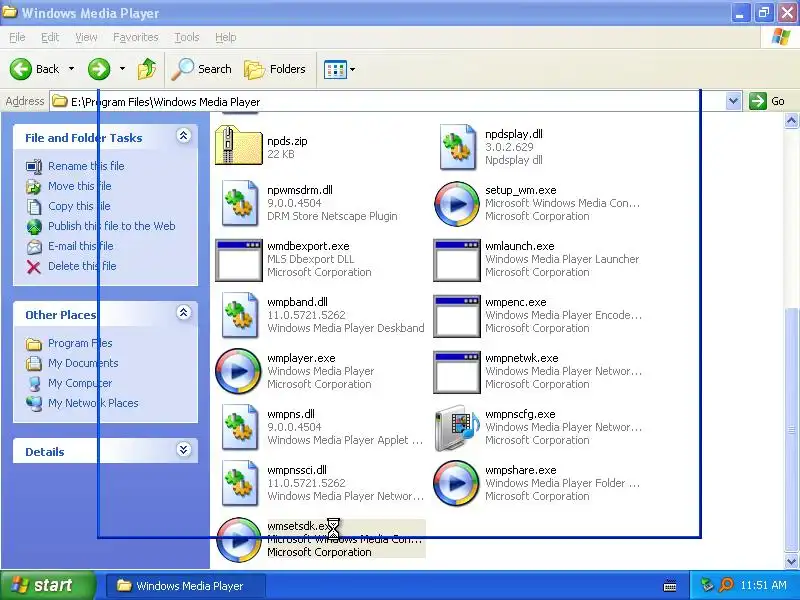Screen dimensions: 800x600
Task: Toggle the Folders pane button
Action: click(x=274, y=69)
